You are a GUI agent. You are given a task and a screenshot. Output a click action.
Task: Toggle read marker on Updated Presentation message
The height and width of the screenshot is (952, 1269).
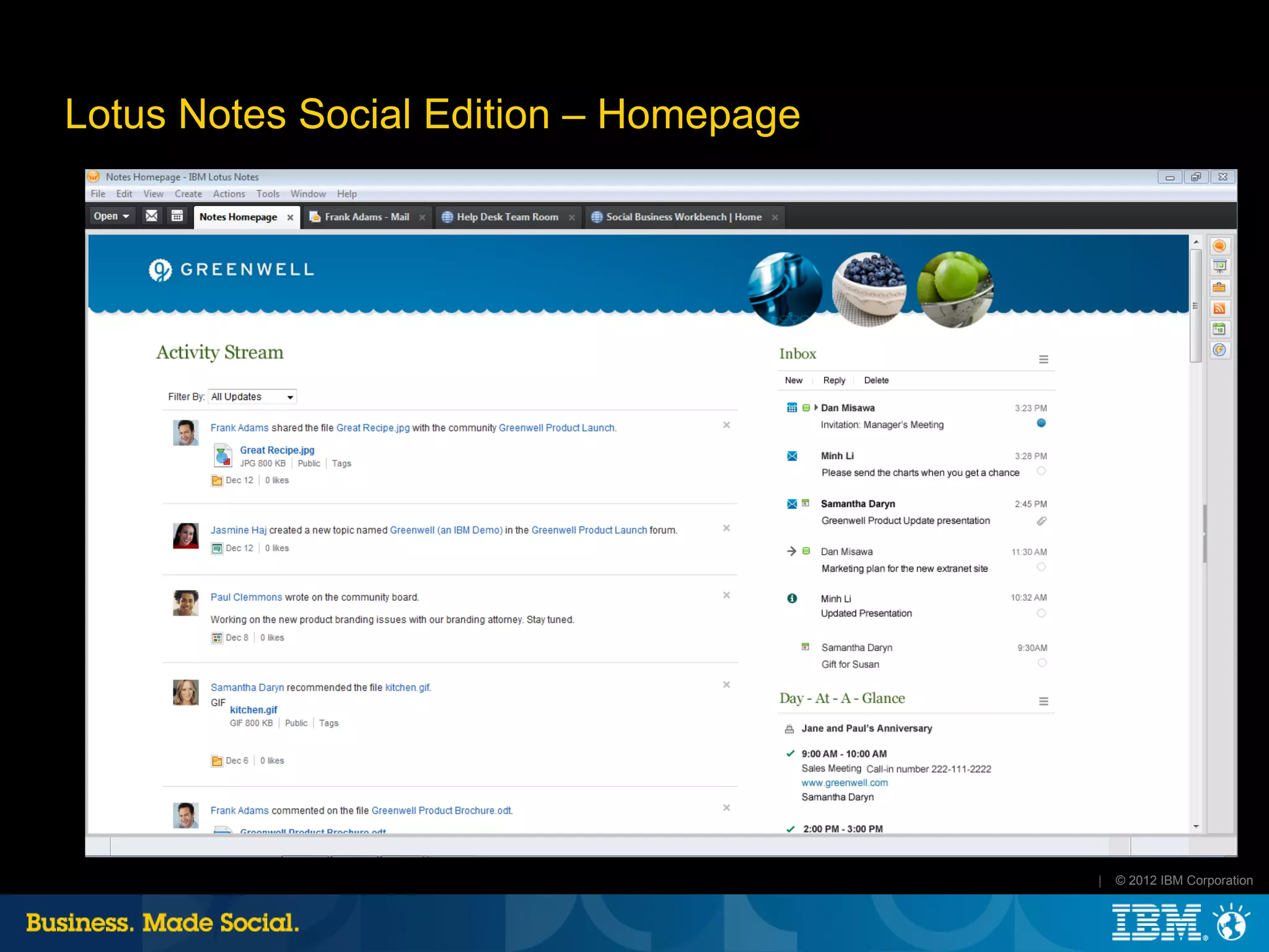(x=1041, y=613)
